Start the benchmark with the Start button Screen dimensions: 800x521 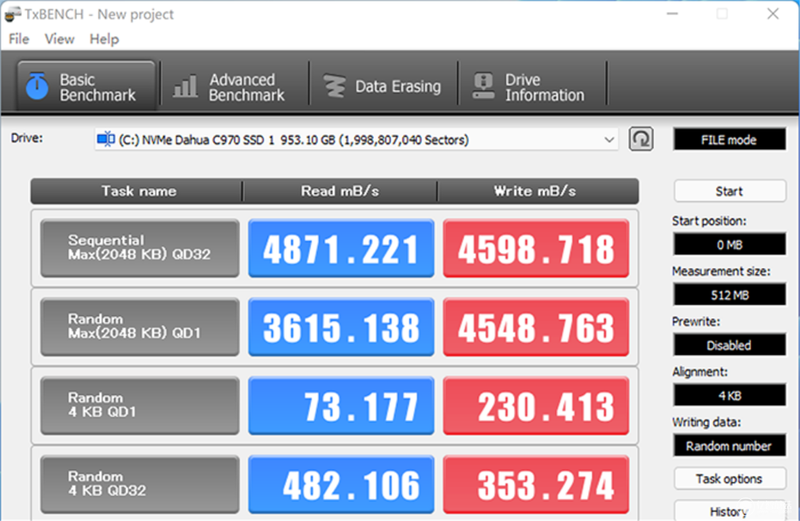click(x=730, y=191)
